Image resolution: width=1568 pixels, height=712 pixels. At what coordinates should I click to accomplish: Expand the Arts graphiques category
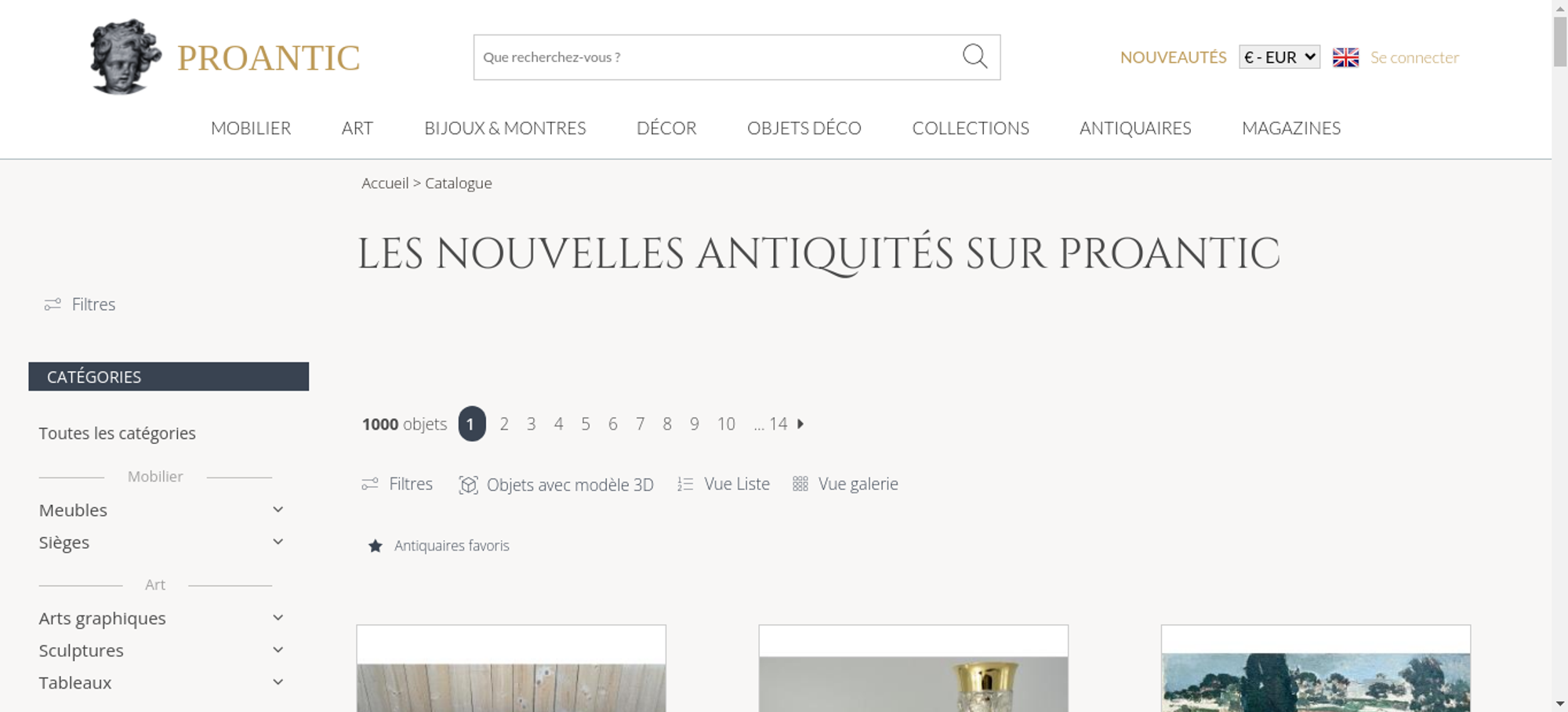tap(278, 618)
